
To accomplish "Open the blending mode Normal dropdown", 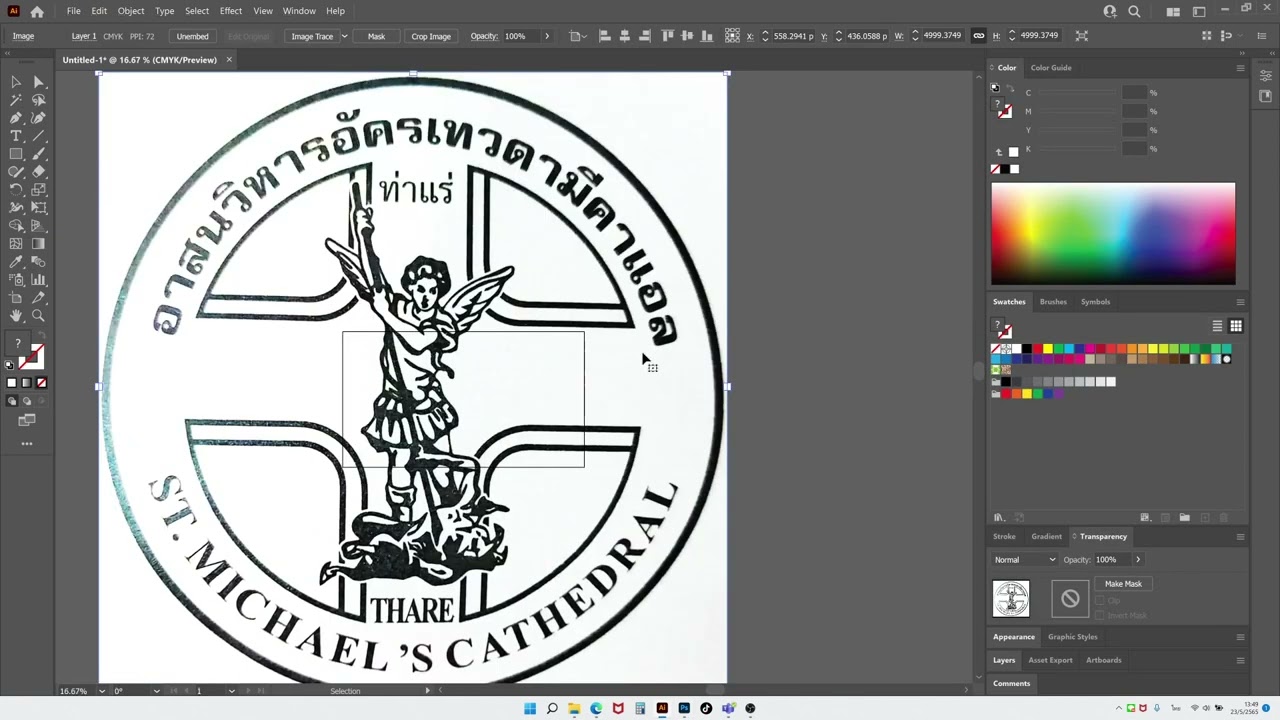I will click(1024, 560).
